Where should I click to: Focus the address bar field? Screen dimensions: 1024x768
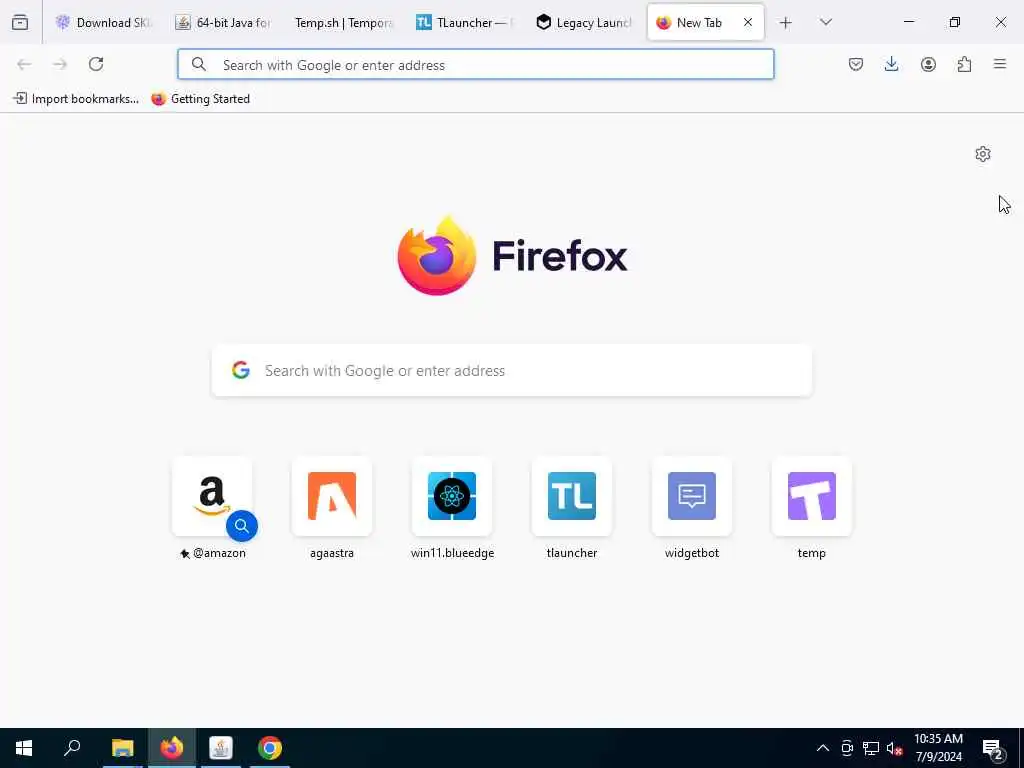475,64
